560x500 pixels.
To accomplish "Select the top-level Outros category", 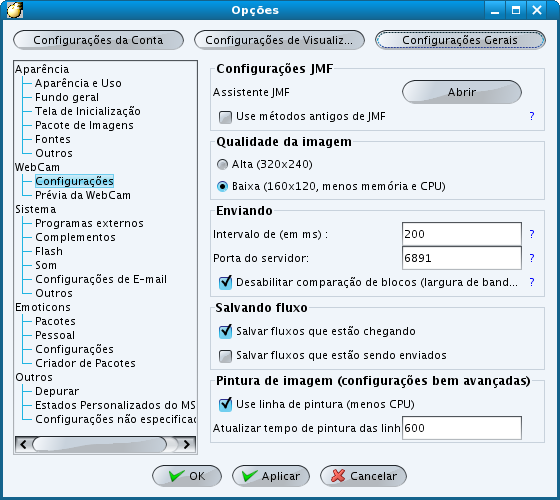I will pyautogui.click(x=34, y=377).
